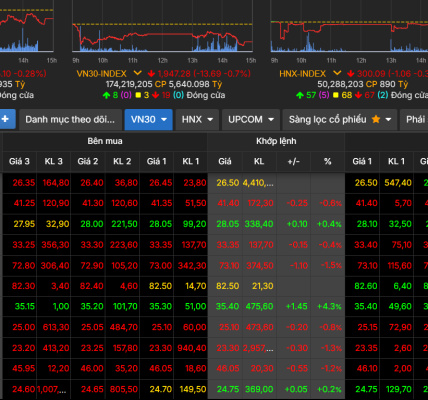This screenshot has height=400, width=428.
Task: Click the green up arrow beside 57 gainers
Action: 300,95
